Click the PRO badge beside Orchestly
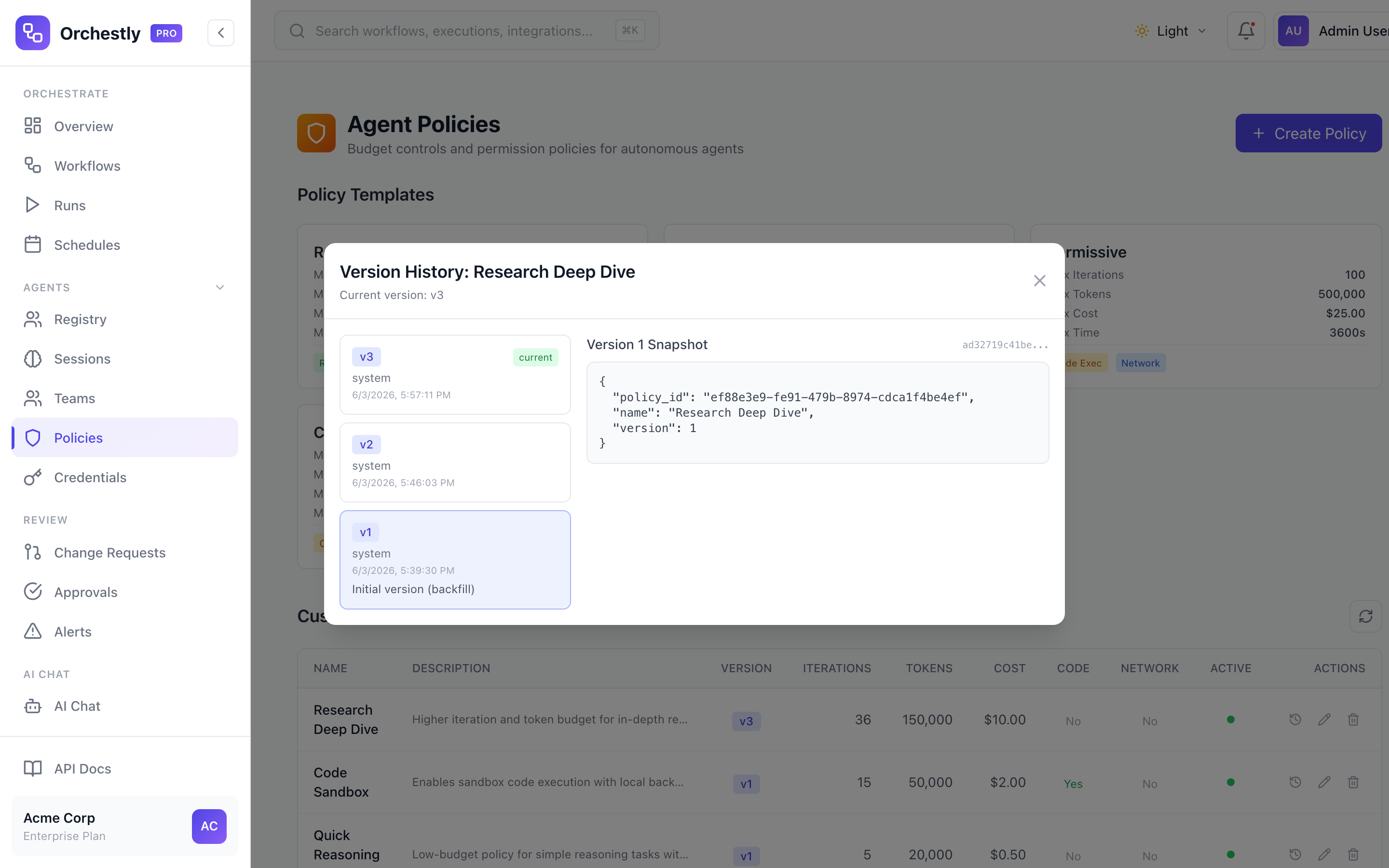Screen dimensions: 1389x868 (166, 33)
